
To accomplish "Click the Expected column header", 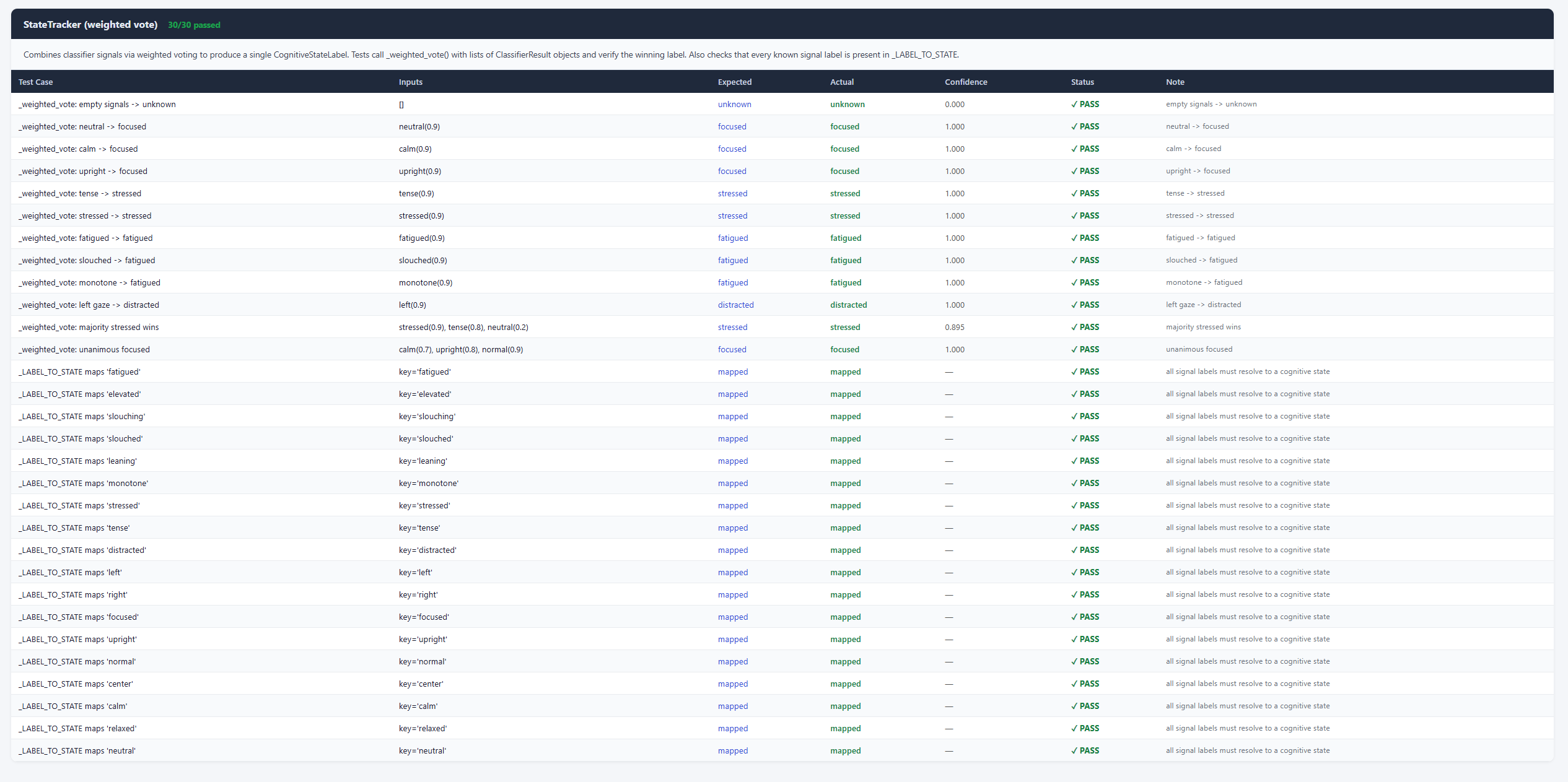I will pyautogui.click(x=734, y=82).
